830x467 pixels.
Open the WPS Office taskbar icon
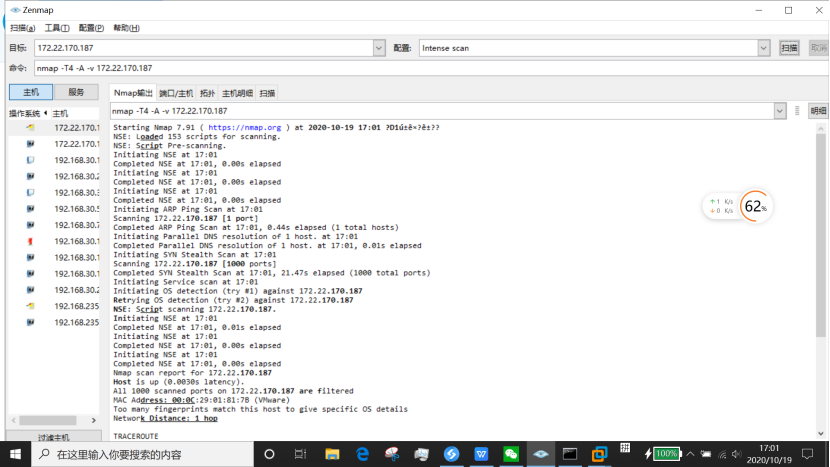point(481,454)
